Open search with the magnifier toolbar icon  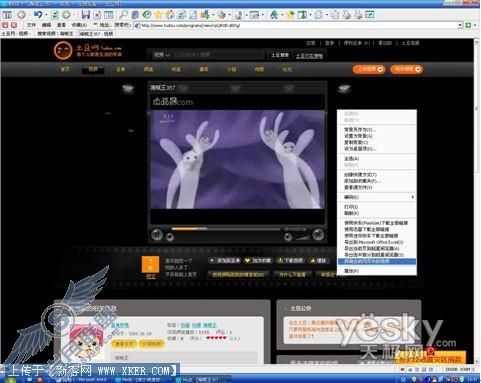123,15
